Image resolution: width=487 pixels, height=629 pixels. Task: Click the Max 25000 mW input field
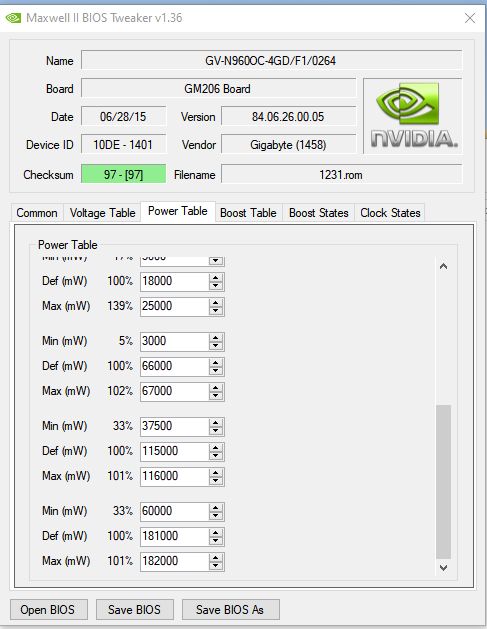[175, 306]
